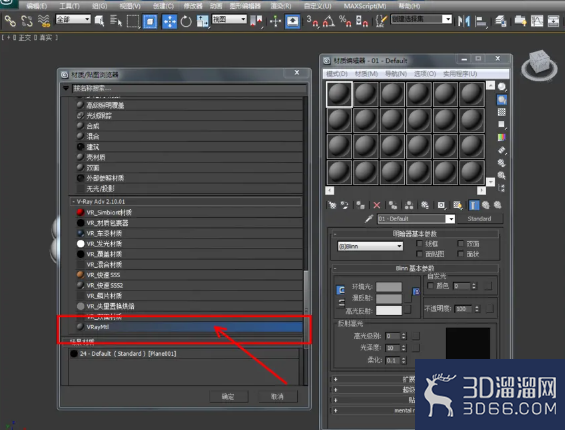
Task: Enable the self-illumination 颜色 checkbox
Action: pyautogui.click(x=430, y=285)
